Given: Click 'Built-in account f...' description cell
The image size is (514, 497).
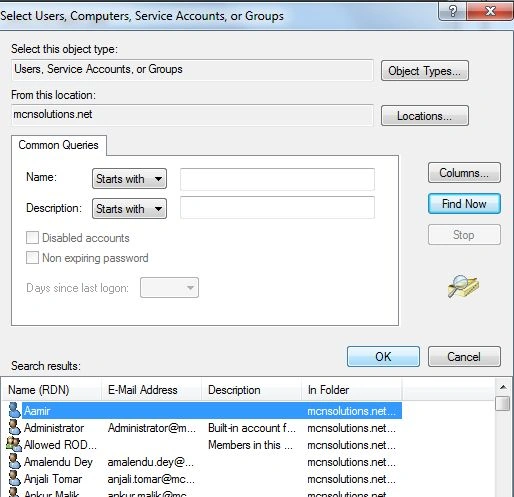Looking at the screenshot, I should tap(252, 428).
